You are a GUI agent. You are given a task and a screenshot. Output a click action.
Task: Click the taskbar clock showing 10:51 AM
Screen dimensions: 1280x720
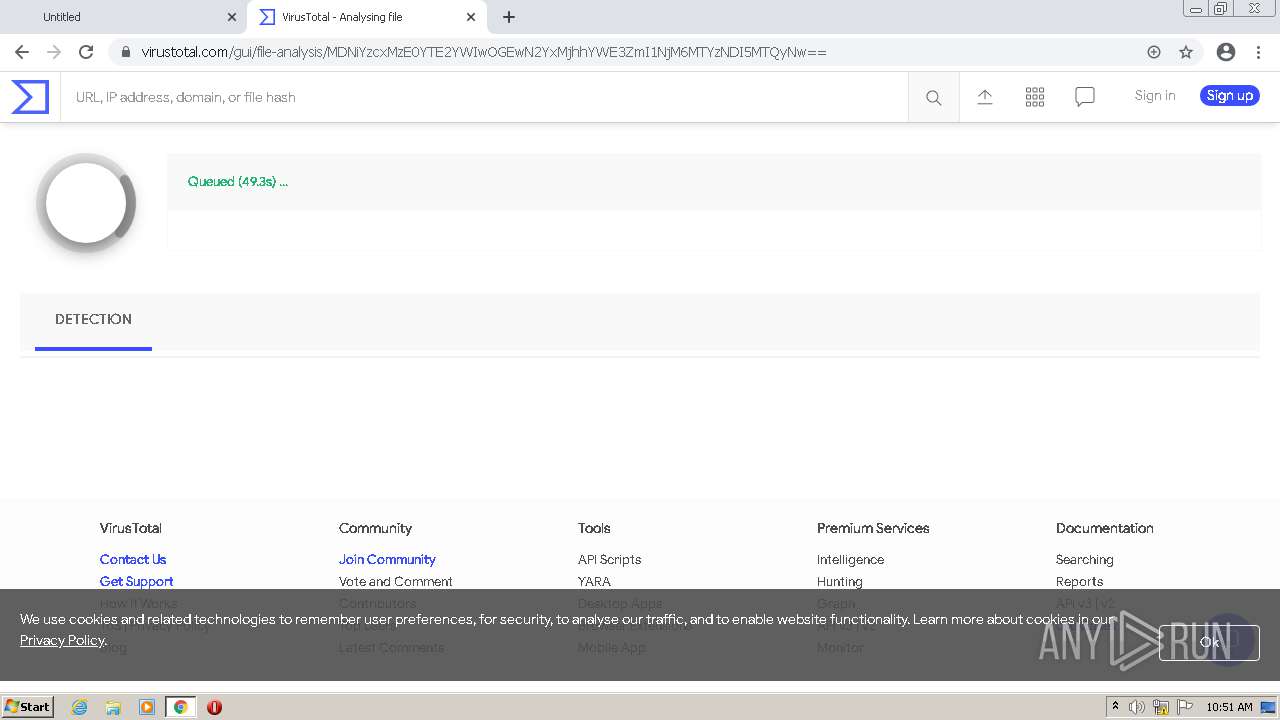(x=1229, y=707)
